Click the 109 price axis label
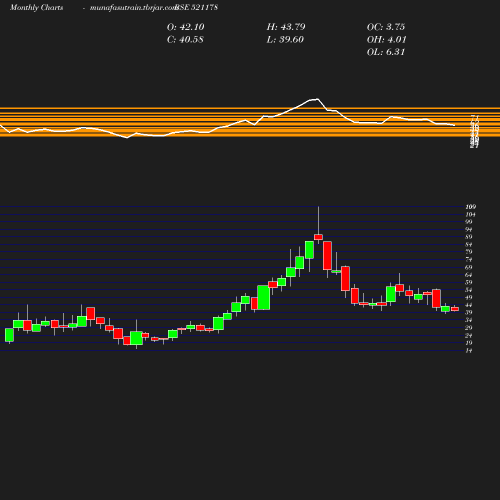Image resolution: width=500 pixels, height=500 pixels. (x=470, y=207)
